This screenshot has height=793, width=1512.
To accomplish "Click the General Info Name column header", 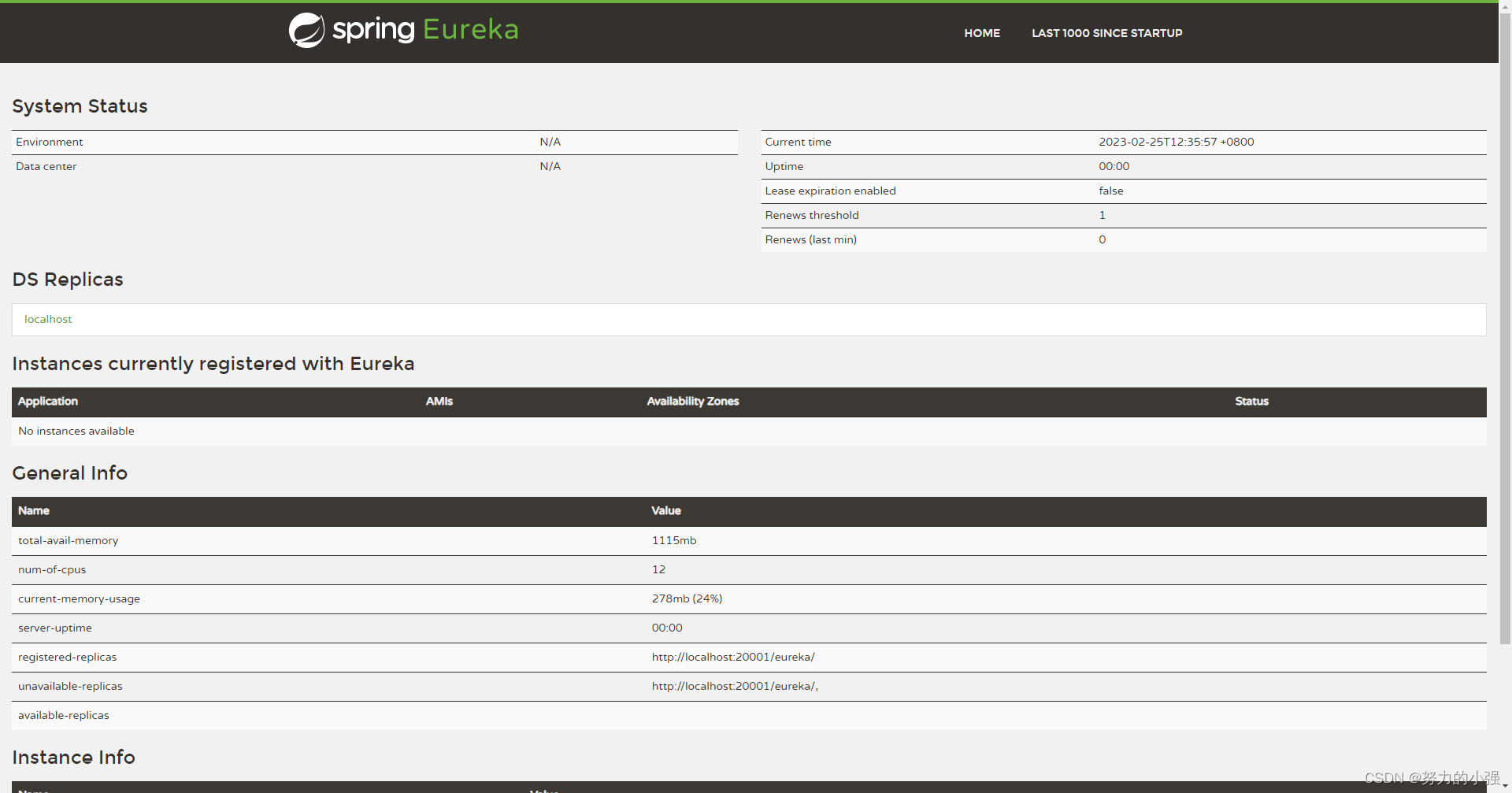I will coord(34,510).
